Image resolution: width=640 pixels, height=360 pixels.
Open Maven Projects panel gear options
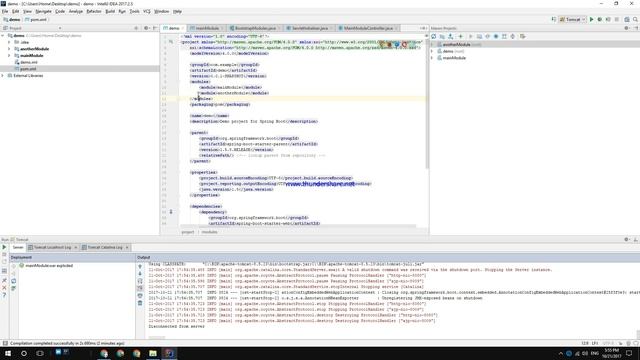click(x=627, y=28)
